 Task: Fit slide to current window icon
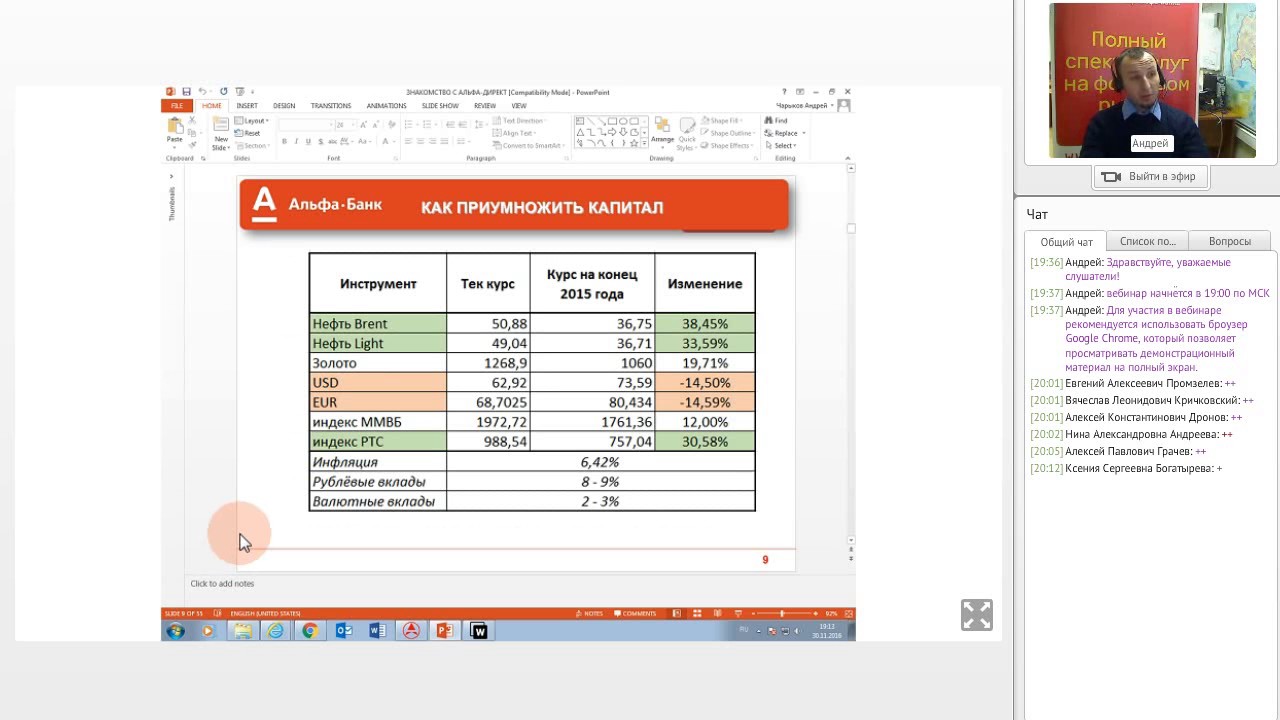tap(849, 613)
